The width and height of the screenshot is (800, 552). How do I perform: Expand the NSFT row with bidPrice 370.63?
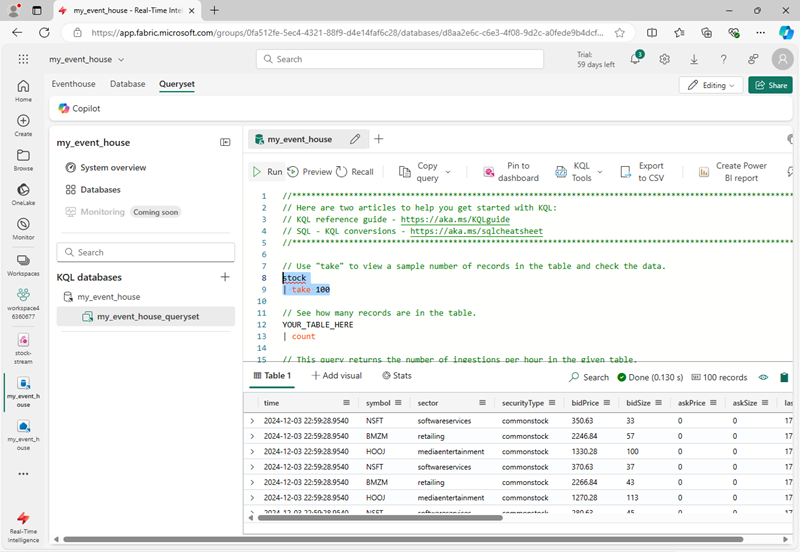pos(252,467)
